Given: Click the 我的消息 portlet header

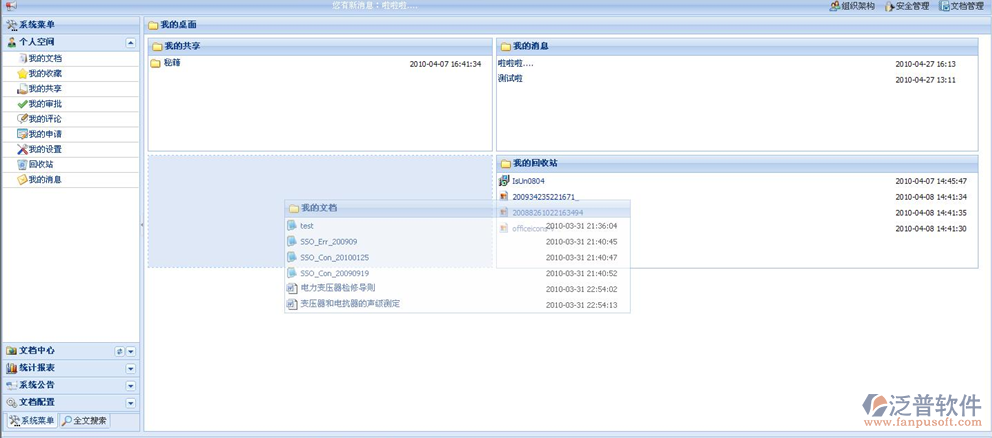Looking at the screenshot, I should pos(737,46).
